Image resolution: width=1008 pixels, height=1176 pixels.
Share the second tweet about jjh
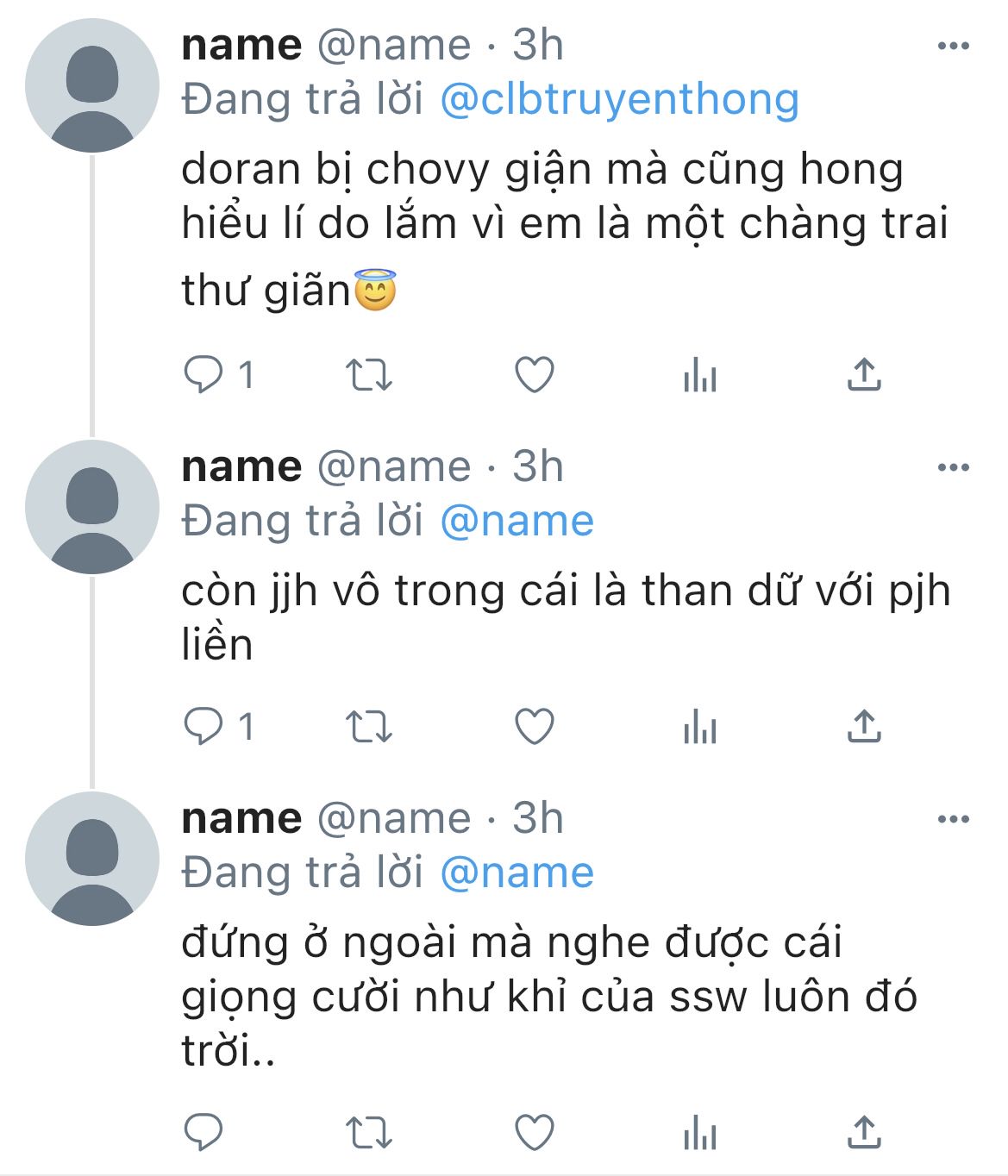coord(864,726)
